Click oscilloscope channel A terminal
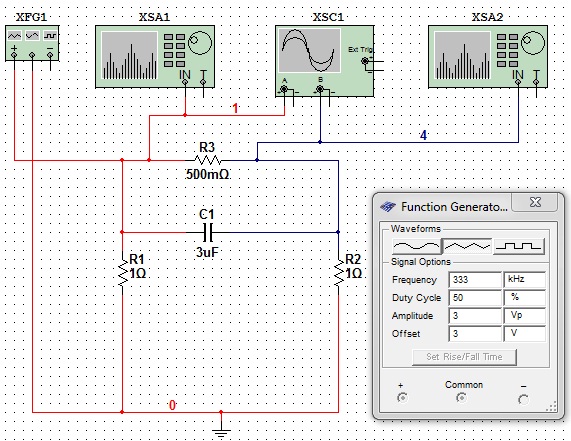571x441 pixels. (x=284, y=89)
